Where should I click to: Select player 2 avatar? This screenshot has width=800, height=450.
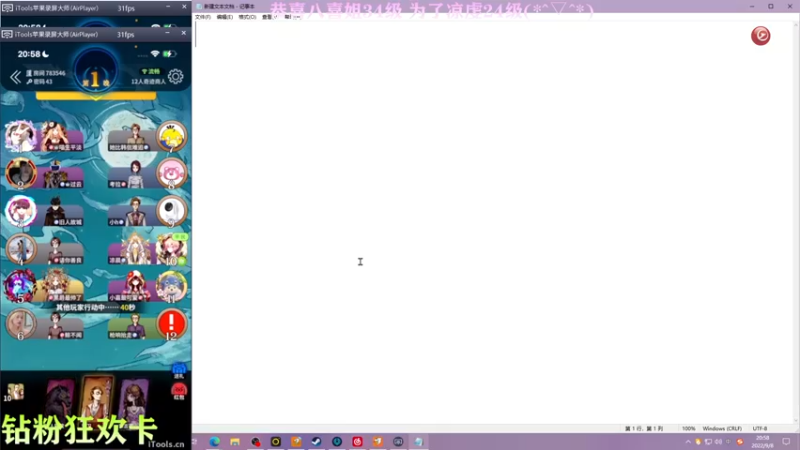(x=20, y=173)
